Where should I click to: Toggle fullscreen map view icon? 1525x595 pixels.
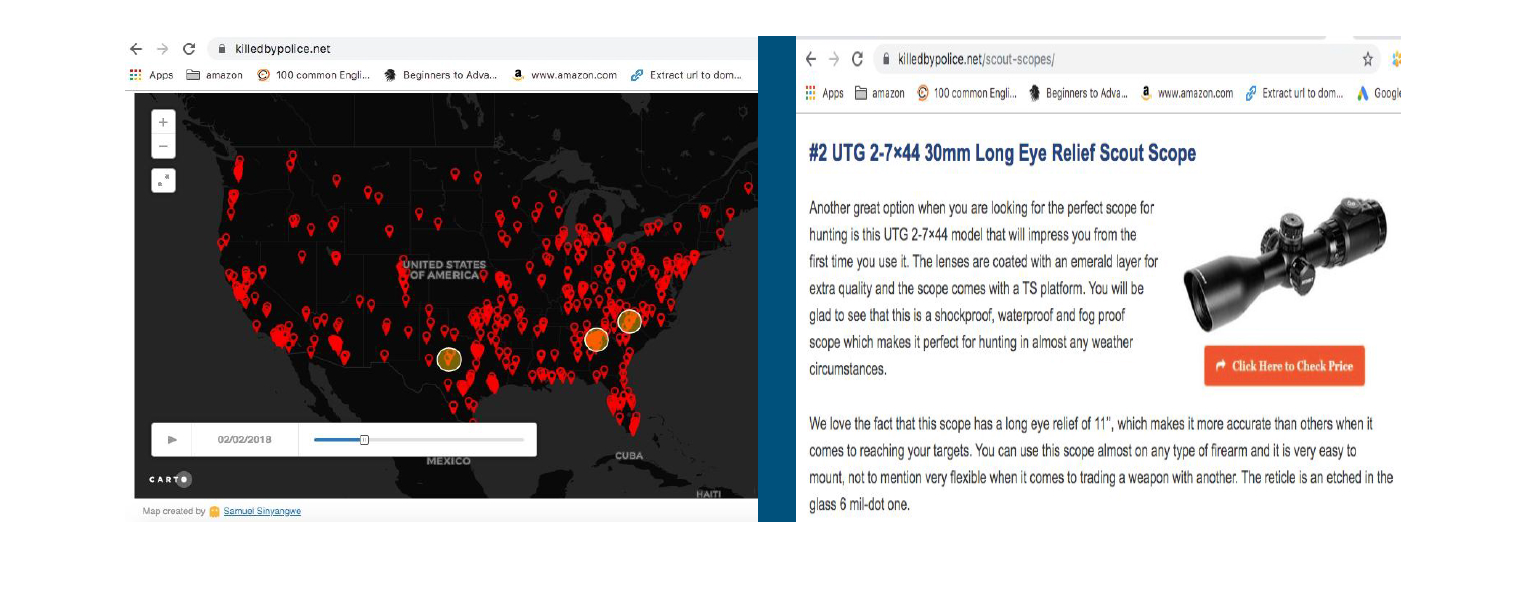point(163,180)
